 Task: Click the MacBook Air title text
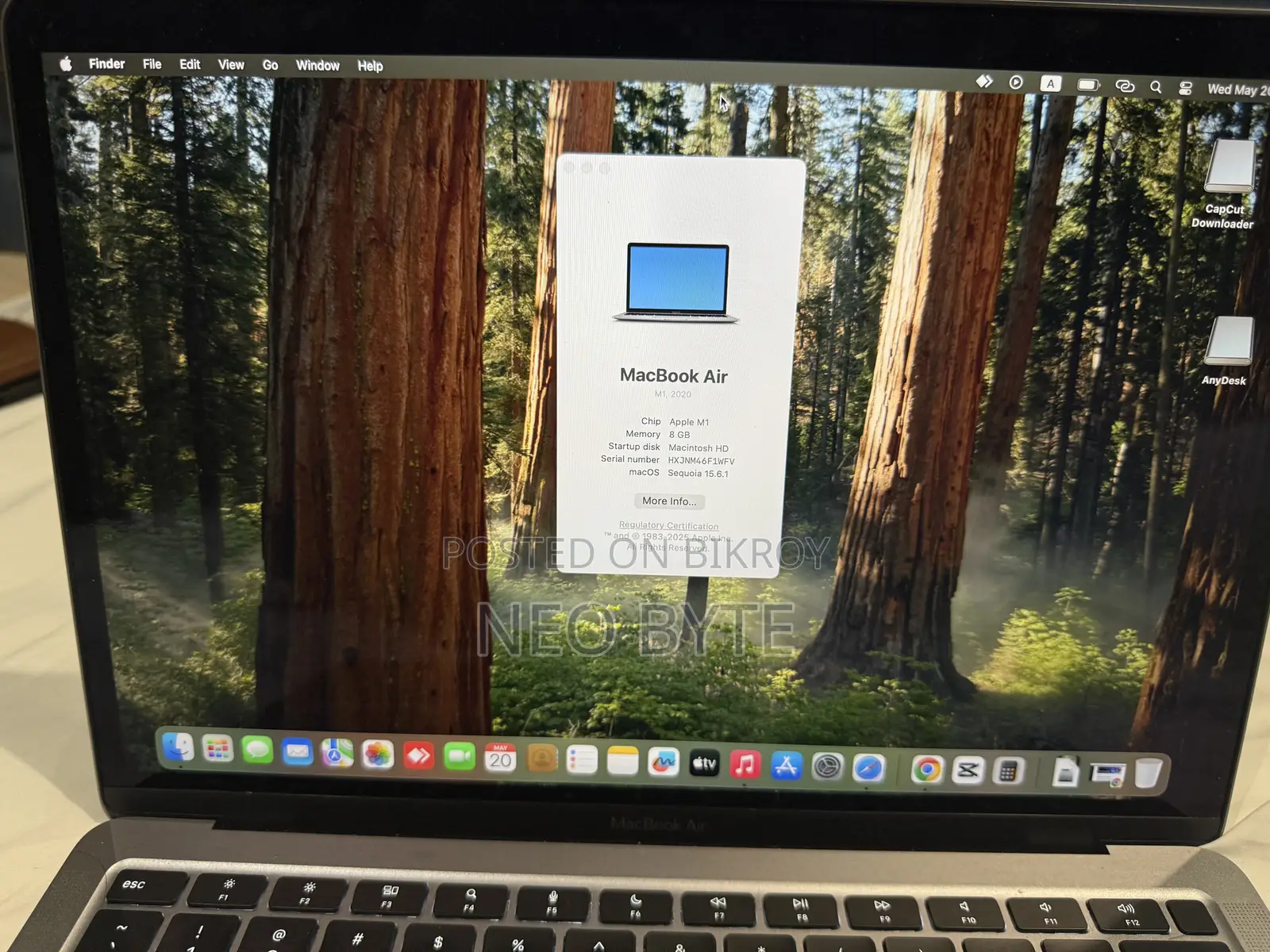(x=673, y=376)
